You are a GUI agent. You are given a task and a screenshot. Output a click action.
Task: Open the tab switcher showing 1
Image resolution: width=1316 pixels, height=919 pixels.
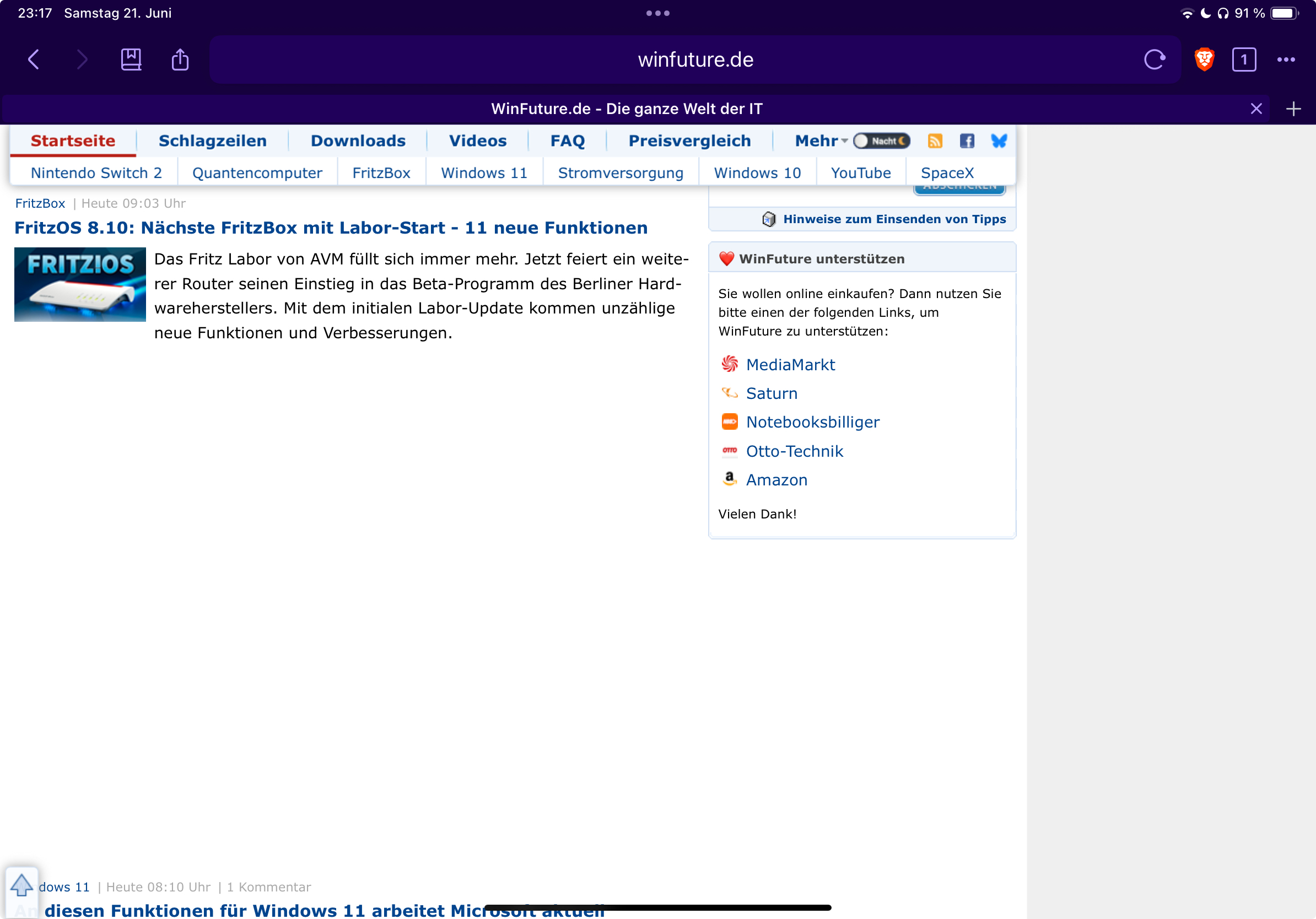coord(1243,60)
